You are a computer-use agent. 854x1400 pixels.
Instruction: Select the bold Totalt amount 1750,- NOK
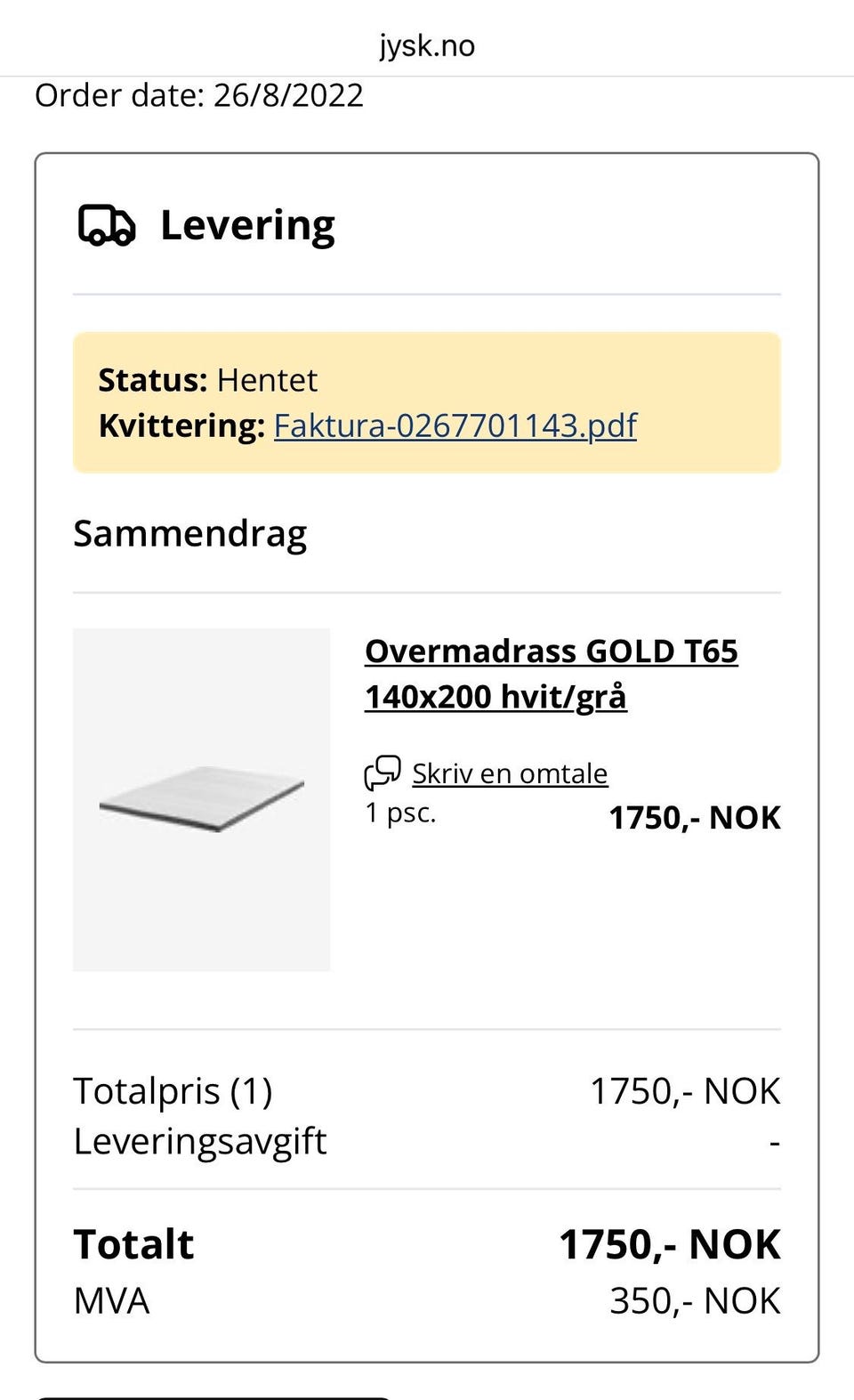click(x=669, y=1245)
